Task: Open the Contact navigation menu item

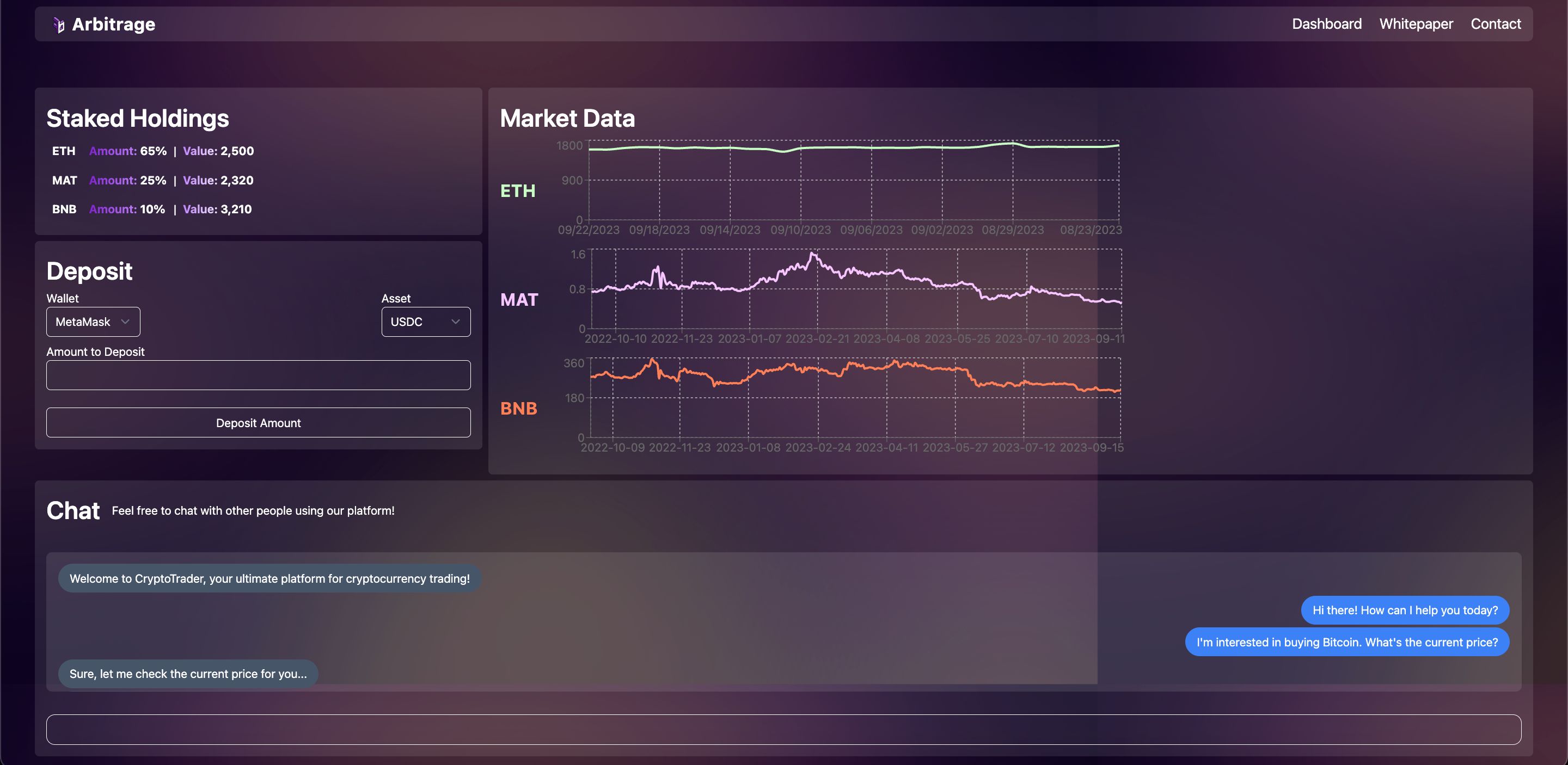Action: coord(1495,23)
